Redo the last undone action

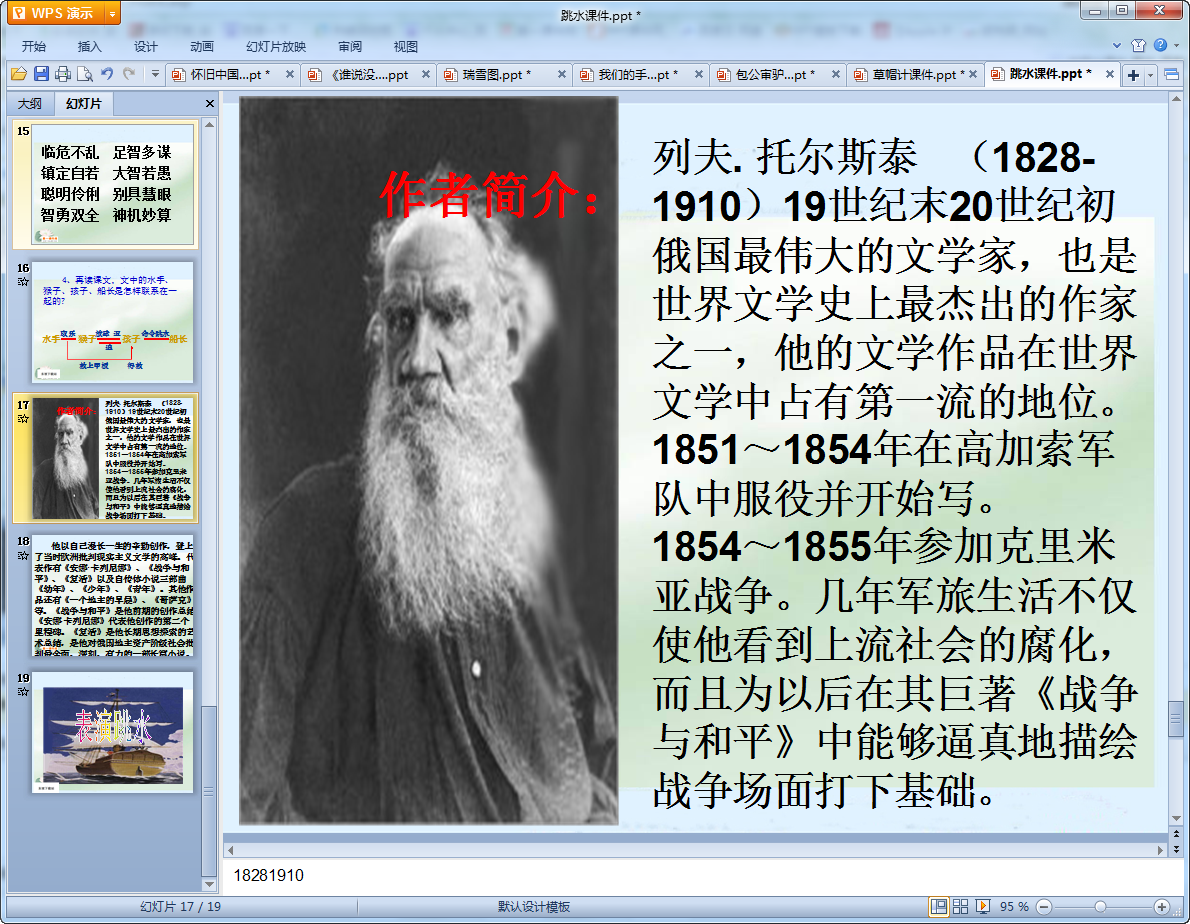coord(129,74)
